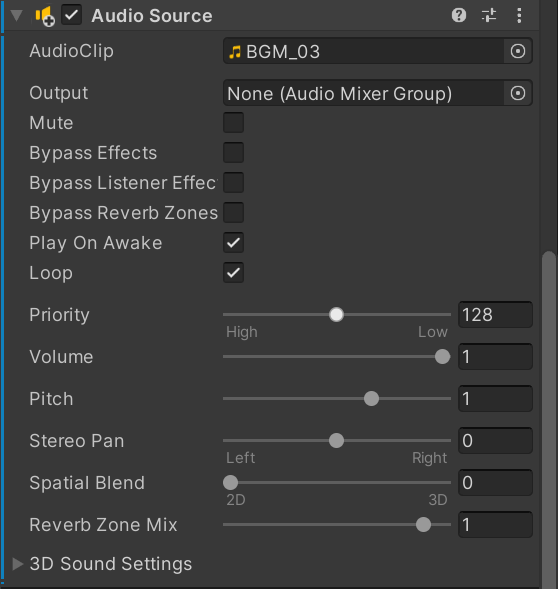Image resolution: width=558 pixels, height=589 pixels.
Task: Uncheck Play On Awake
Action: tap(233, 243)
